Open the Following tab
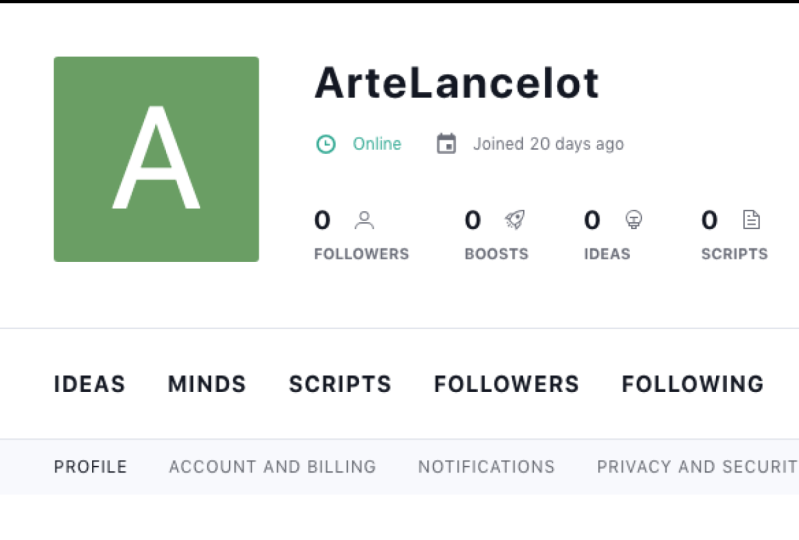Screen dimensions: 799x540 (x=693, y=384)
